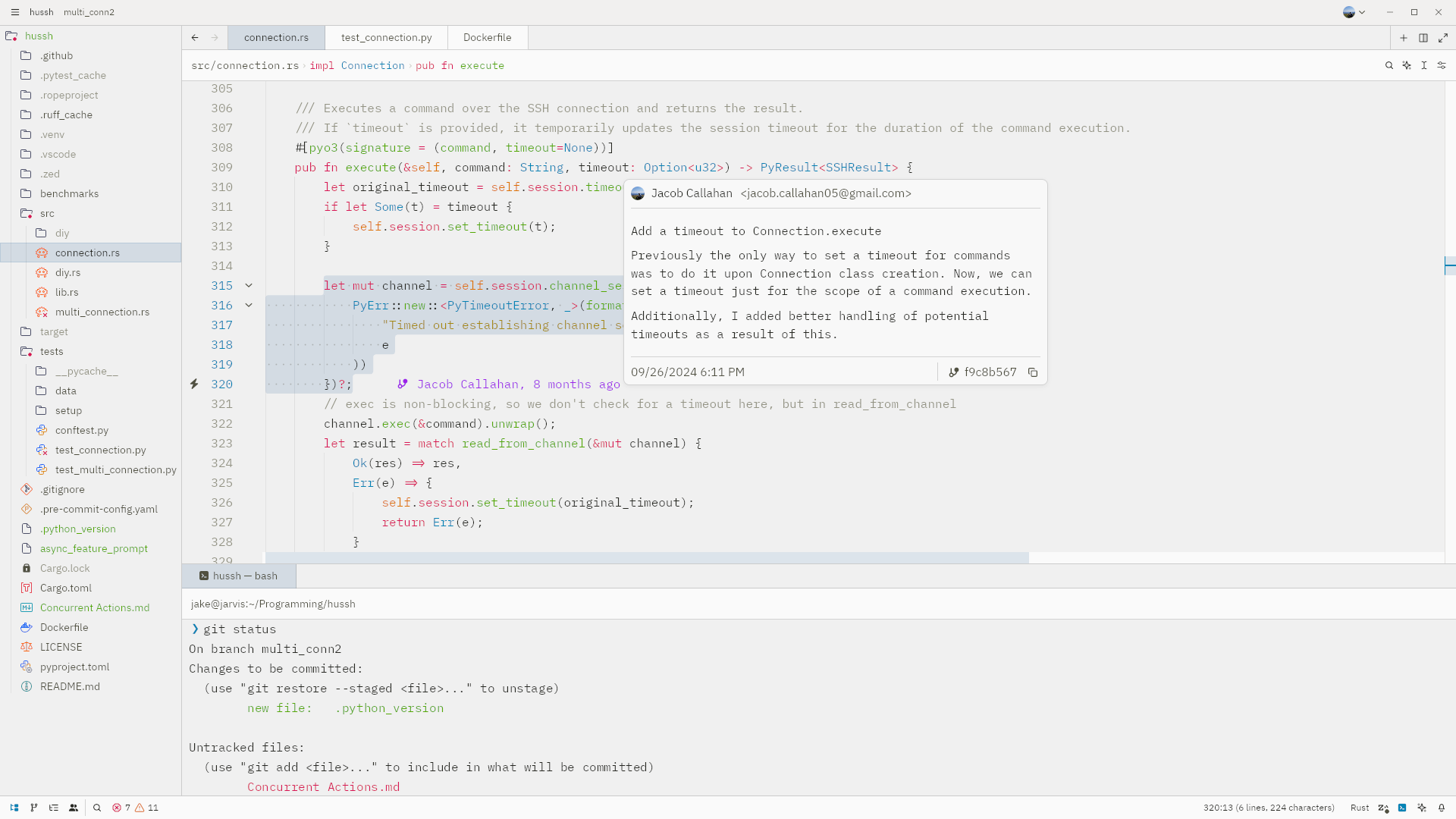Screen dimensions: 1456x819
Task: Toggle the terminal panel icon
Action: click(1402, 808)
